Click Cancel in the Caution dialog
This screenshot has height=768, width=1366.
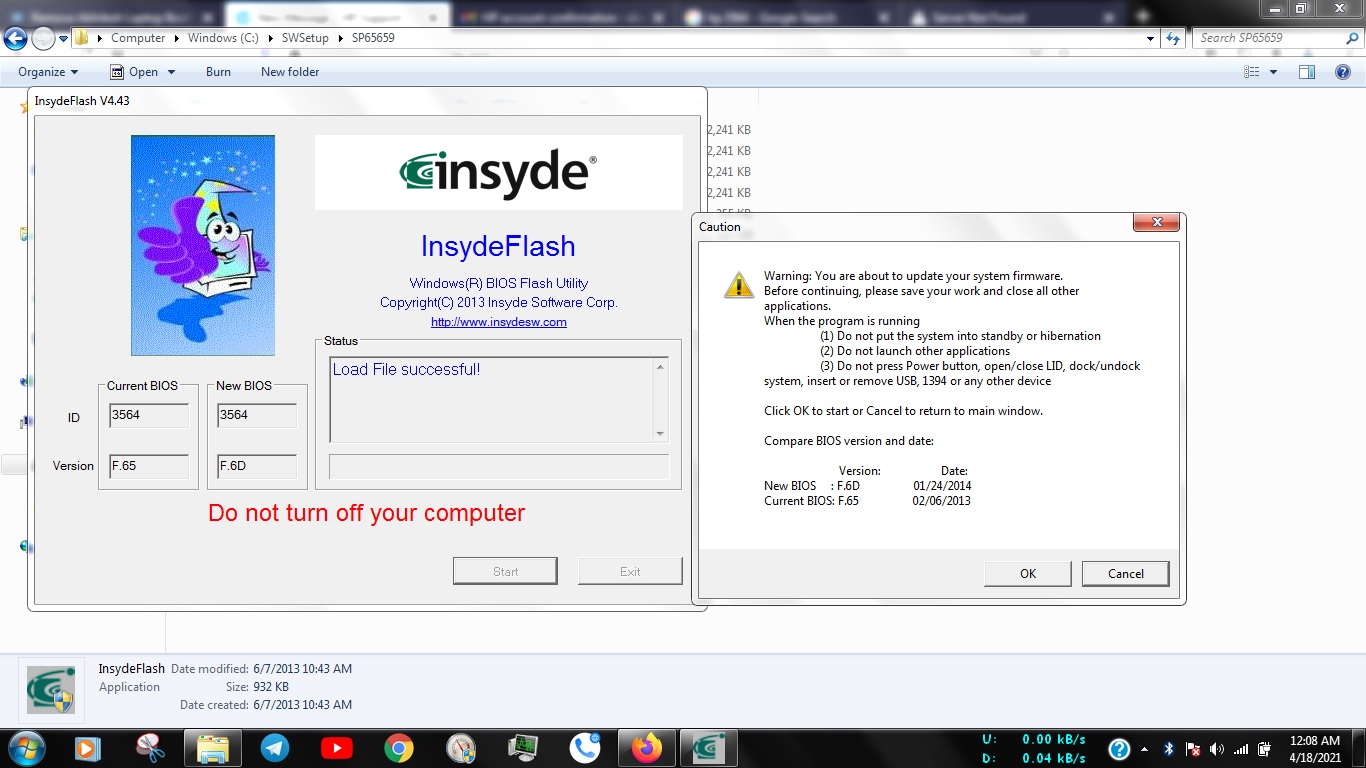click(1125, 573)
